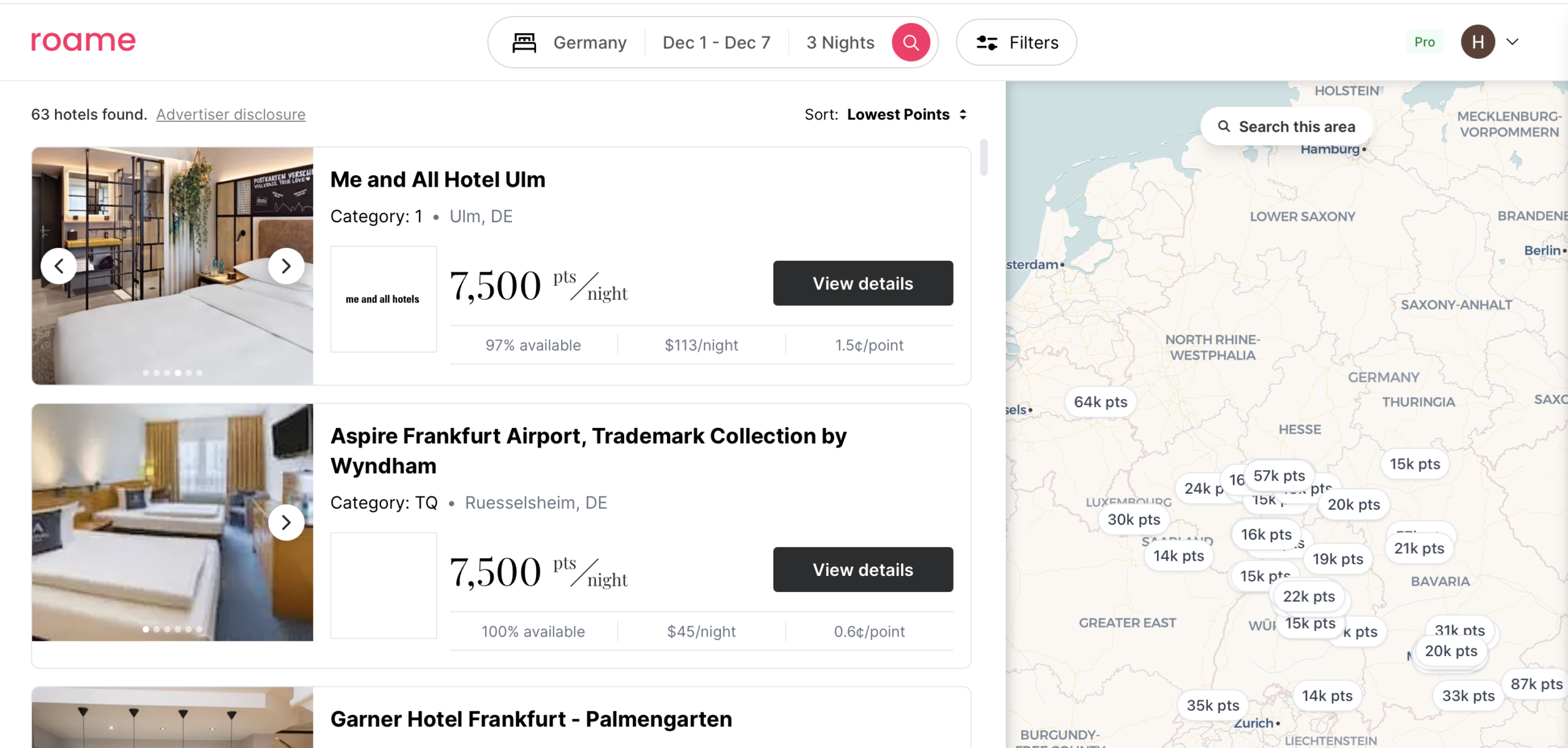Click the 1.5¢/point value

[x=869, y=345]
